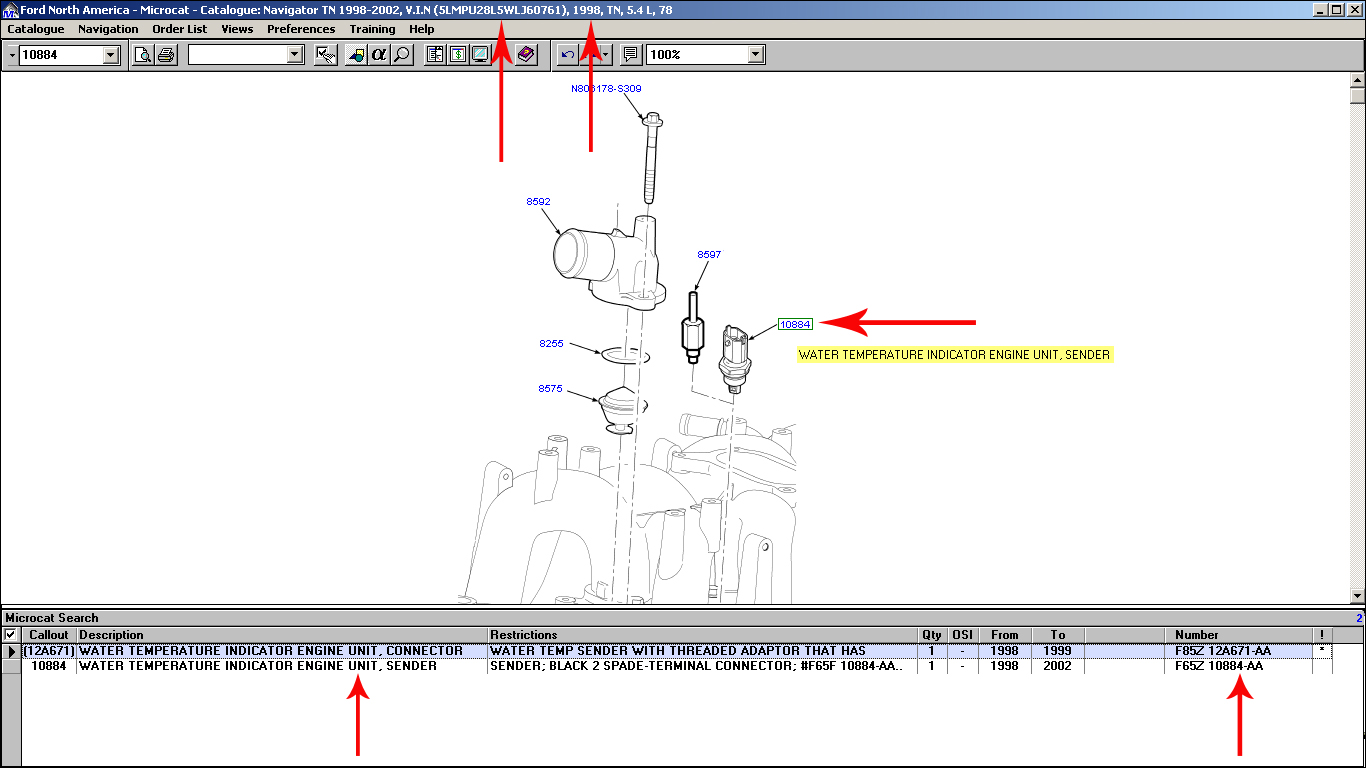The width and height of the screenshot is (1366, 768).
Task: Click the monitor display icon
Action: pyautogui.click(x=480, y=55)
